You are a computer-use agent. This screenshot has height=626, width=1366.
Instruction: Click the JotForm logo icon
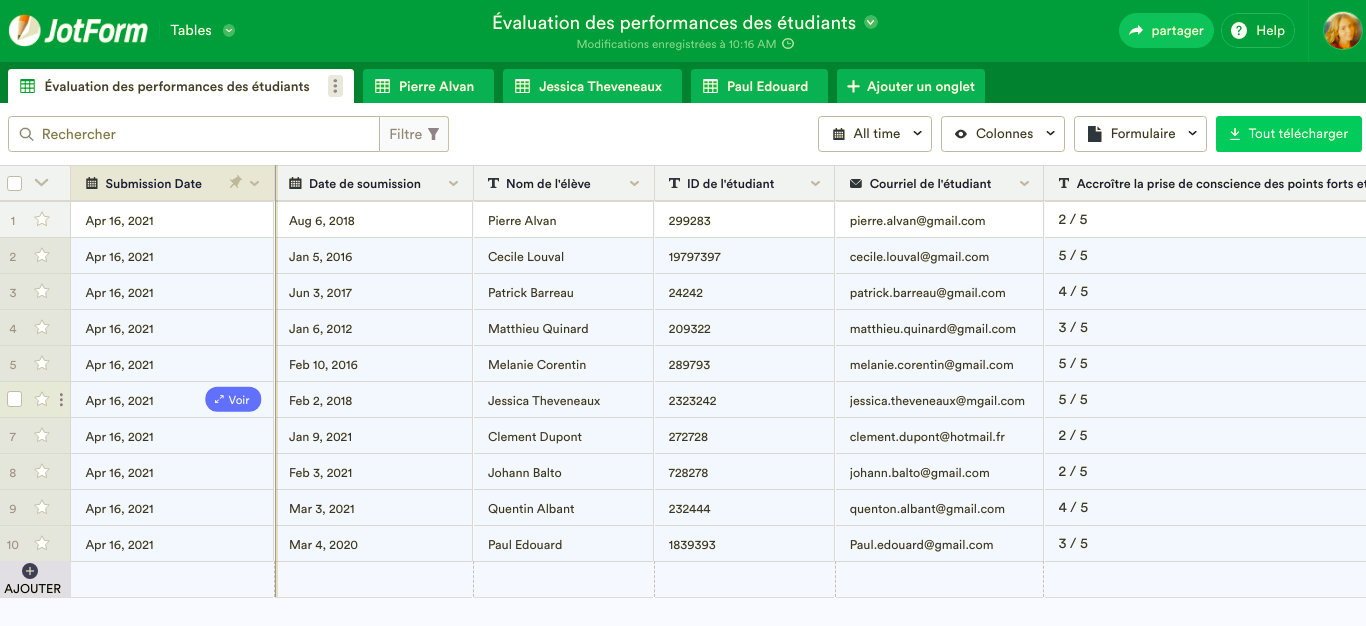click(x=25, y=31)
